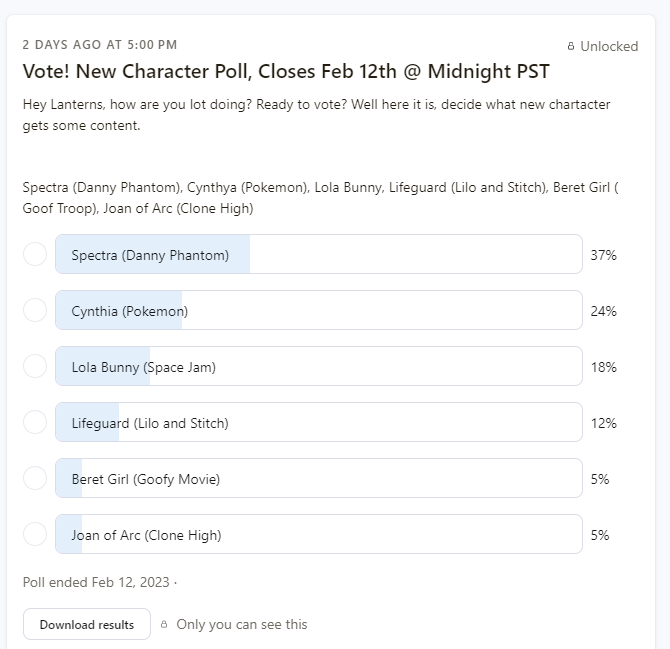This screenshot has height=649, width=670.
Task: Pick the Beret Girl (Goofy Movie) radio button
Action: (35, 478)
